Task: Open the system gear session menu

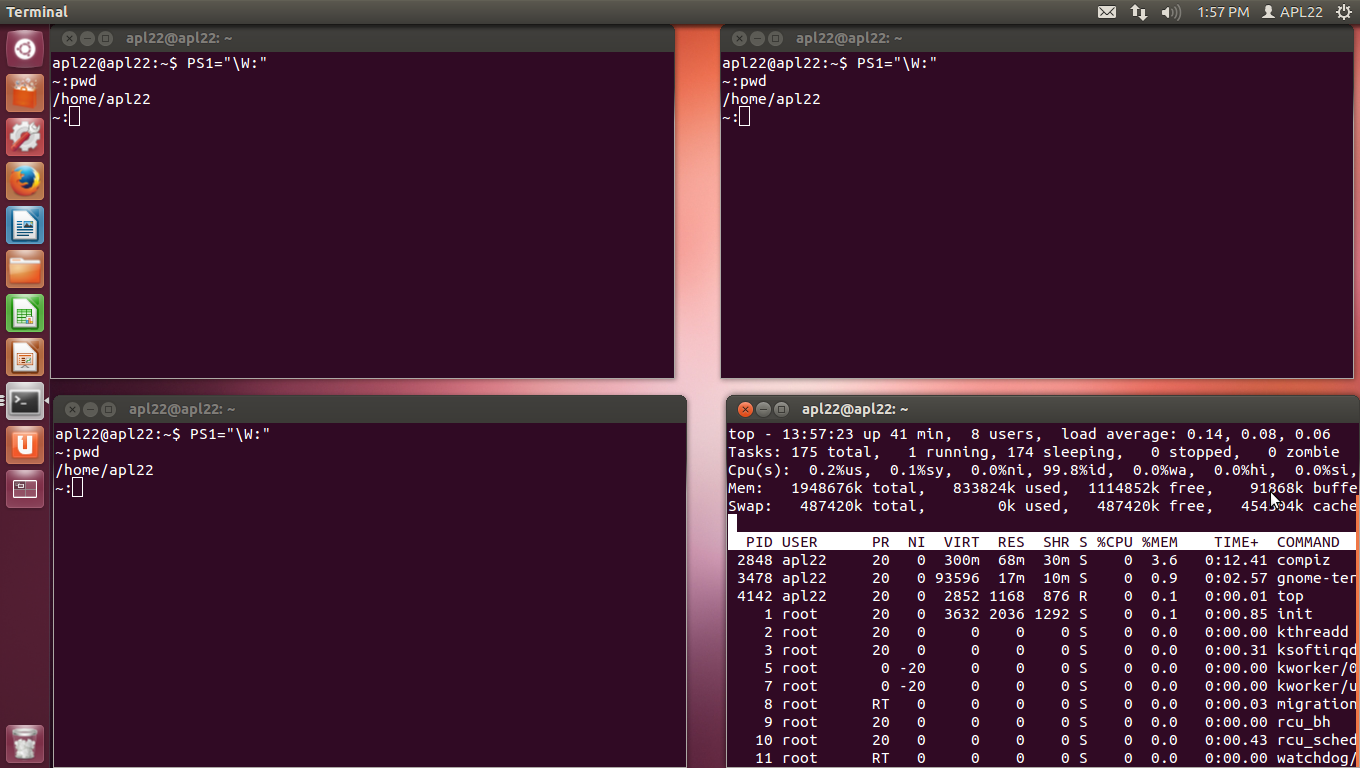Action: [1343, 12]
